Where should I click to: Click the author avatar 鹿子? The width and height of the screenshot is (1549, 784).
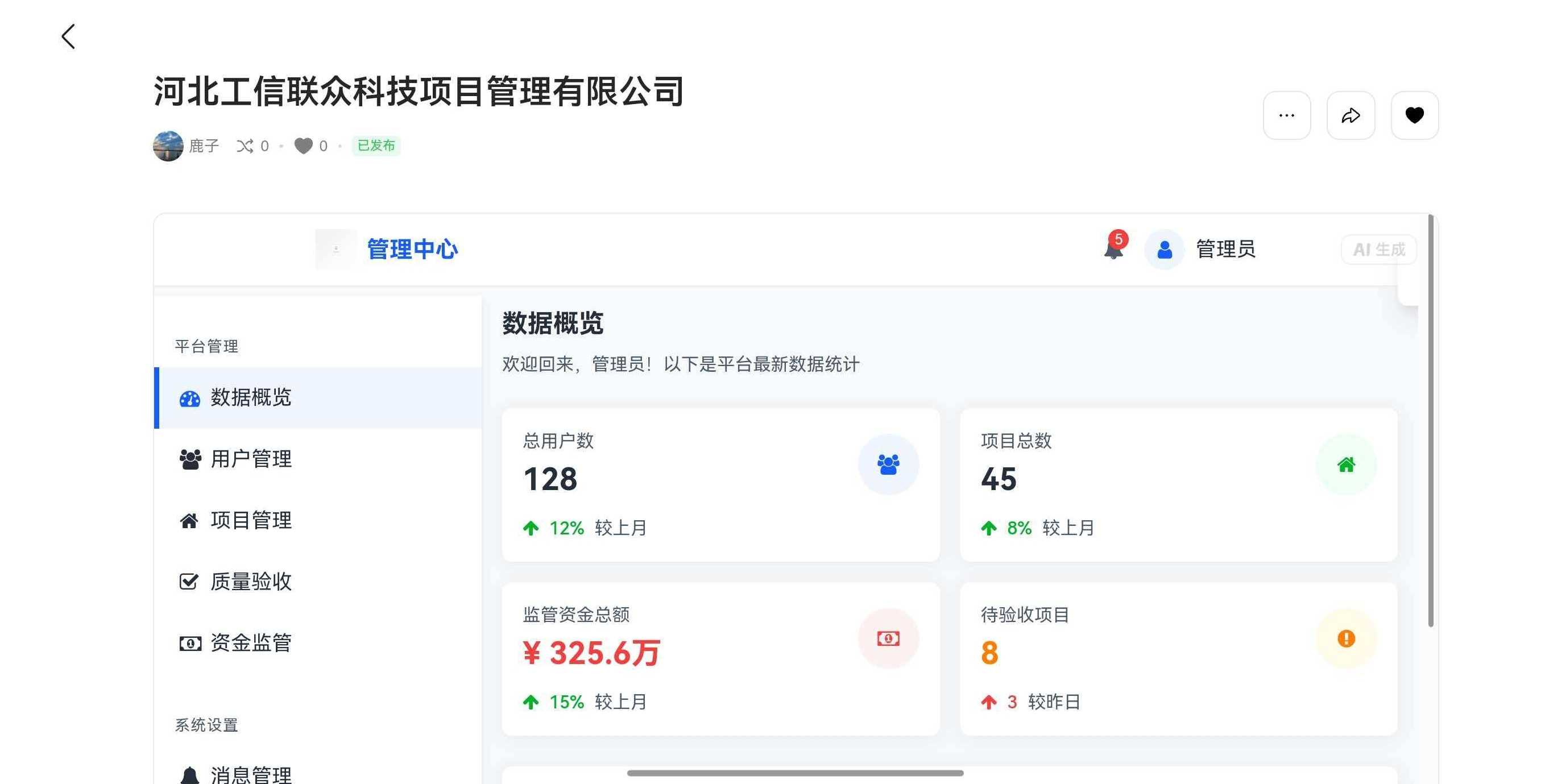point(168,146)
